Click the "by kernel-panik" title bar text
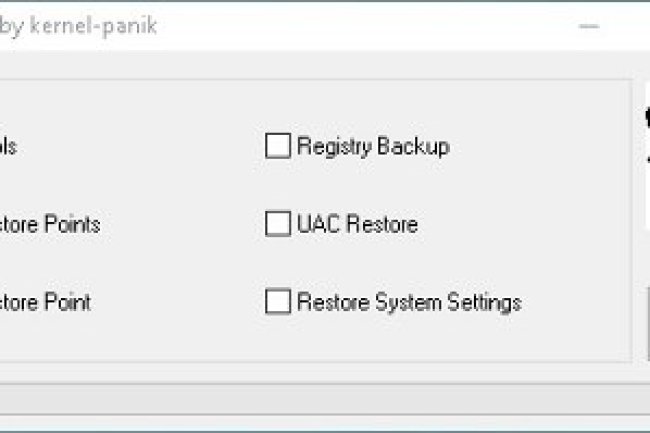650x433 pixels. [x=78, y=26]
